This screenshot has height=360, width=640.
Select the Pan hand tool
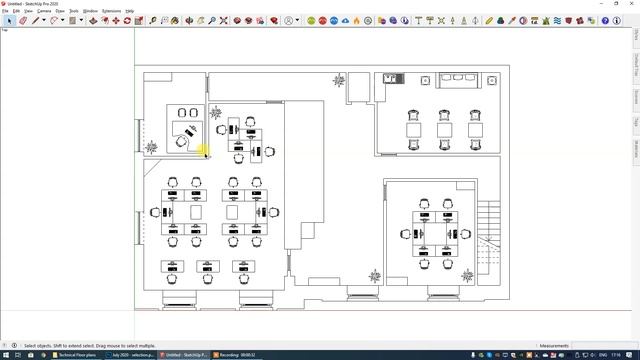click(x=200, y=20)
